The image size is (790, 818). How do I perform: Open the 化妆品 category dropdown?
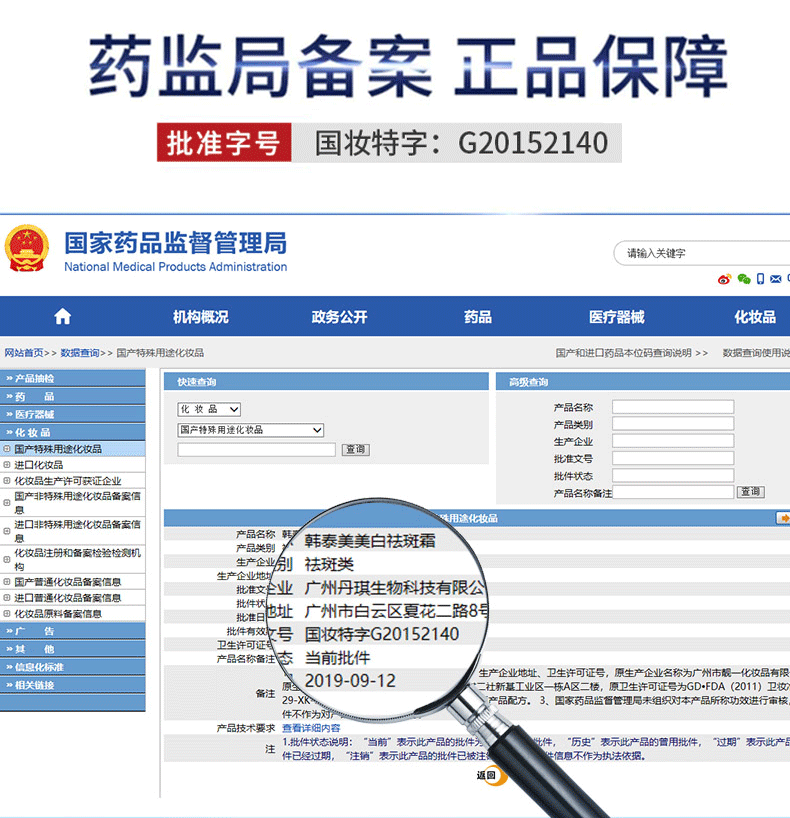[x=209, y=409]
